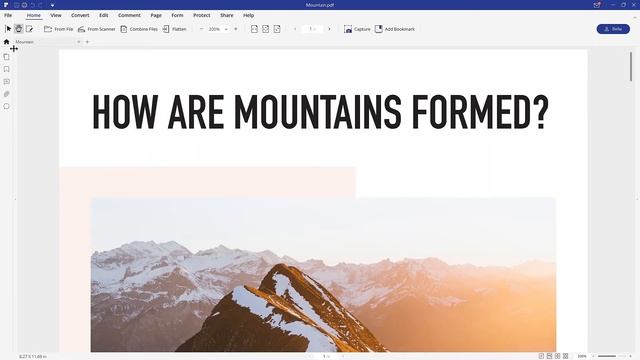Open the Edit tab
The width and height of the screenshot is (640, 360).
pyautogui.click(x=104, y=15)
